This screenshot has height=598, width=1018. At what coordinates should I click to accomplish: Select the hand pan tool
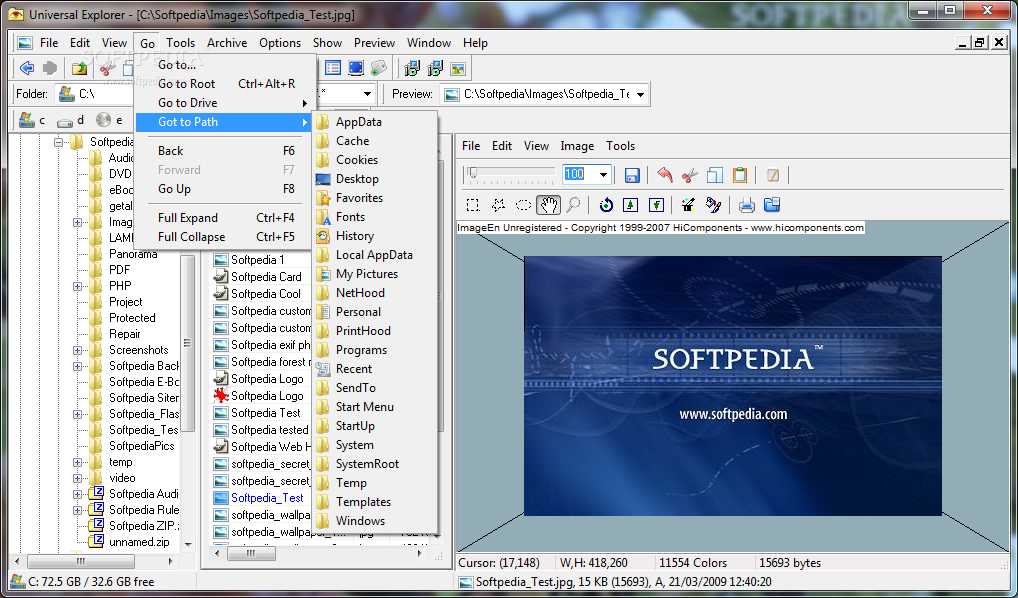click(x=548, y=205)
